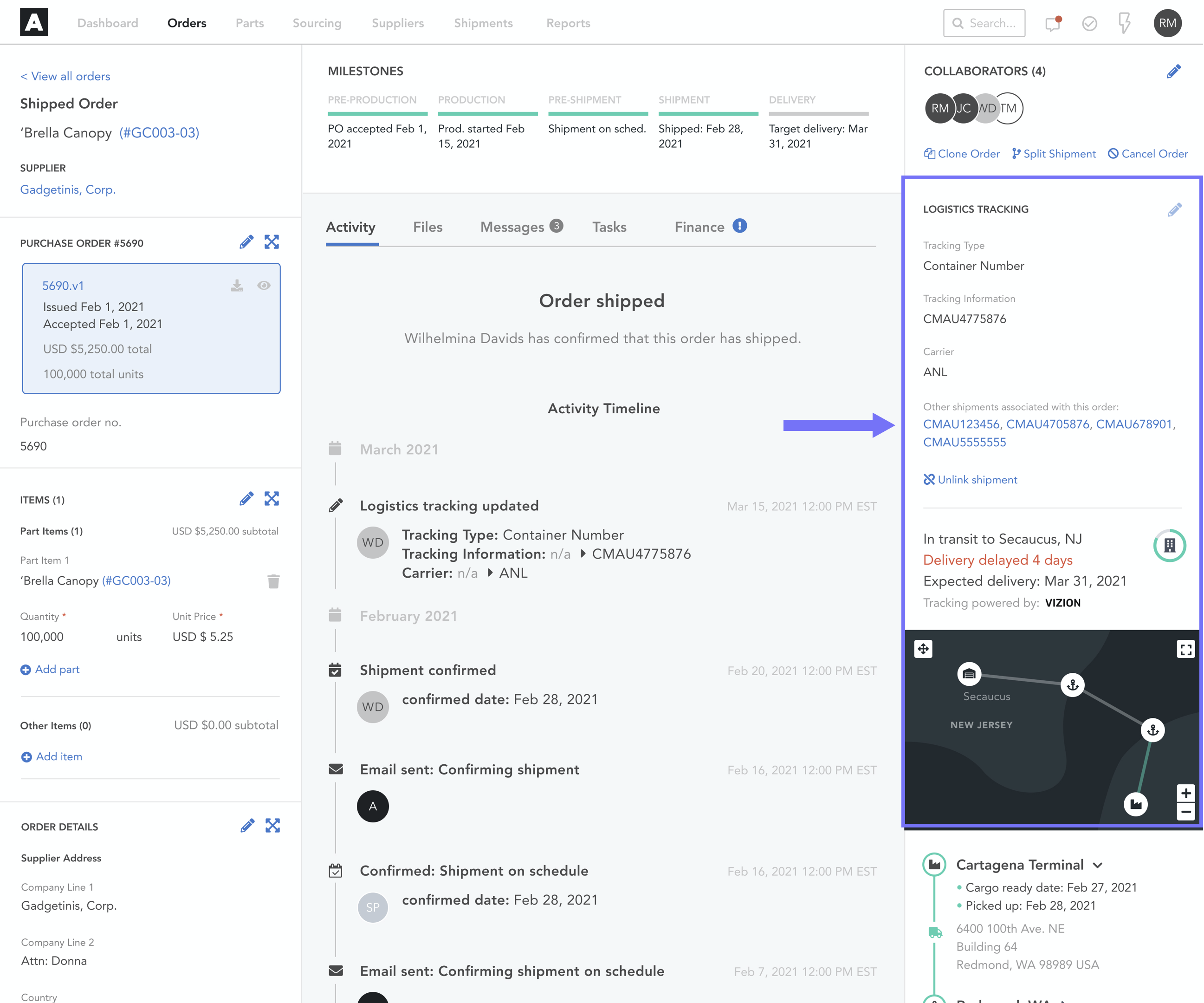Open the Parts nav item
This screenshot has height=1003, width=1204.
250,23
